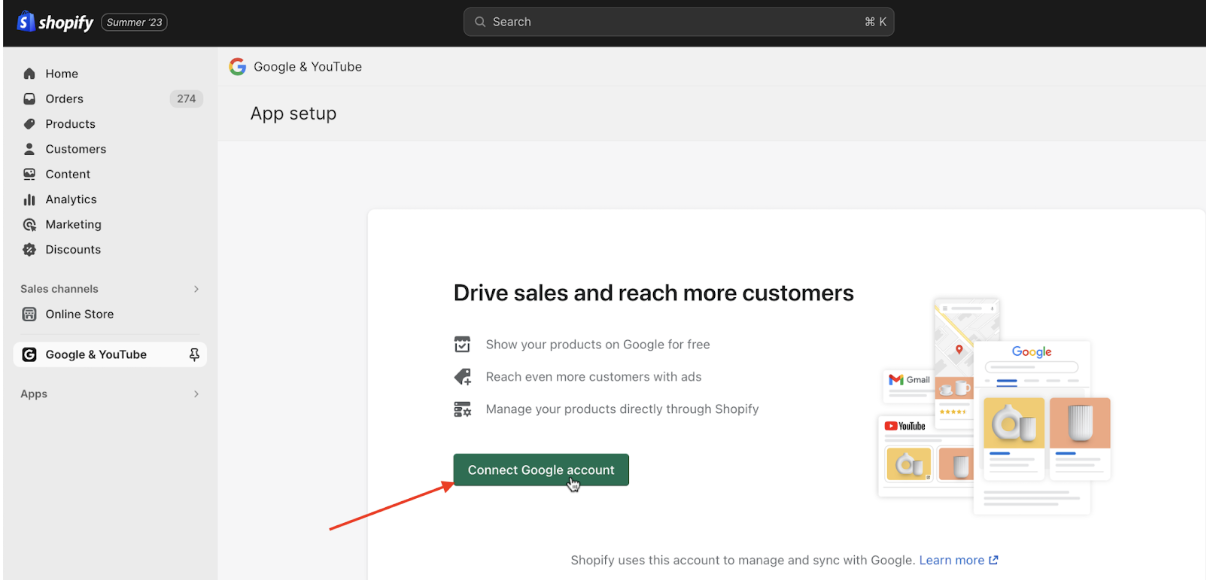Screen dimensions: 1206x580
Task: Click Manage your products directly through Shopify
Action: (x=622, y=409)
